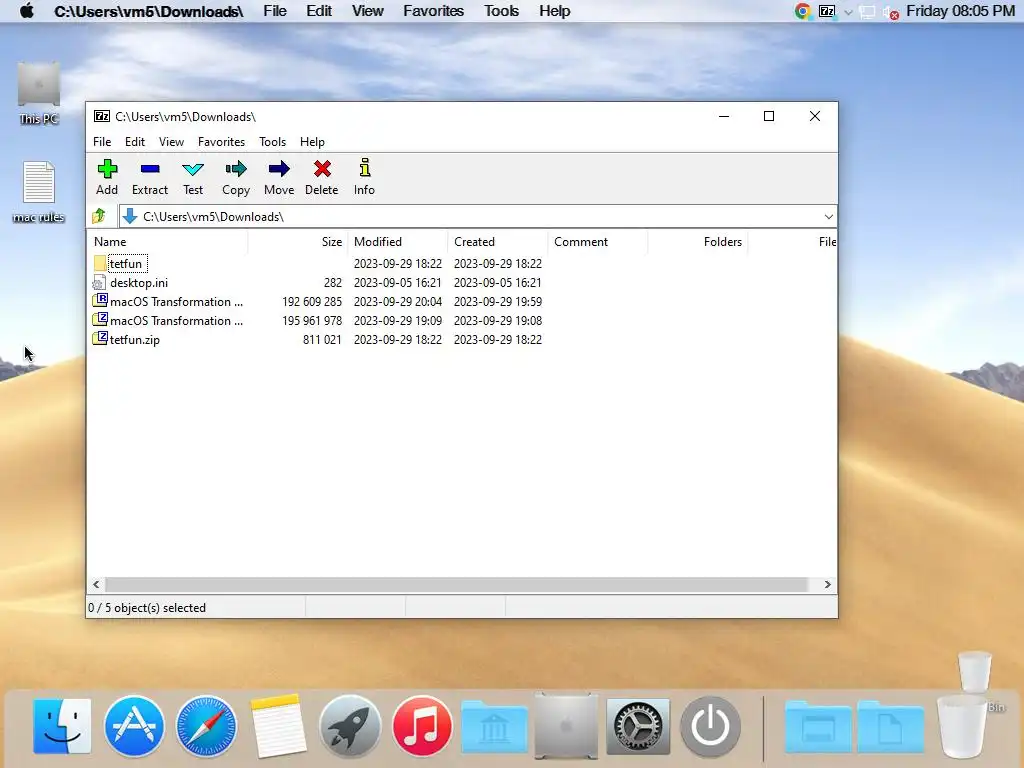
Task: Click the tetfun.zip archive icon
Action: (x=100, y=338)
